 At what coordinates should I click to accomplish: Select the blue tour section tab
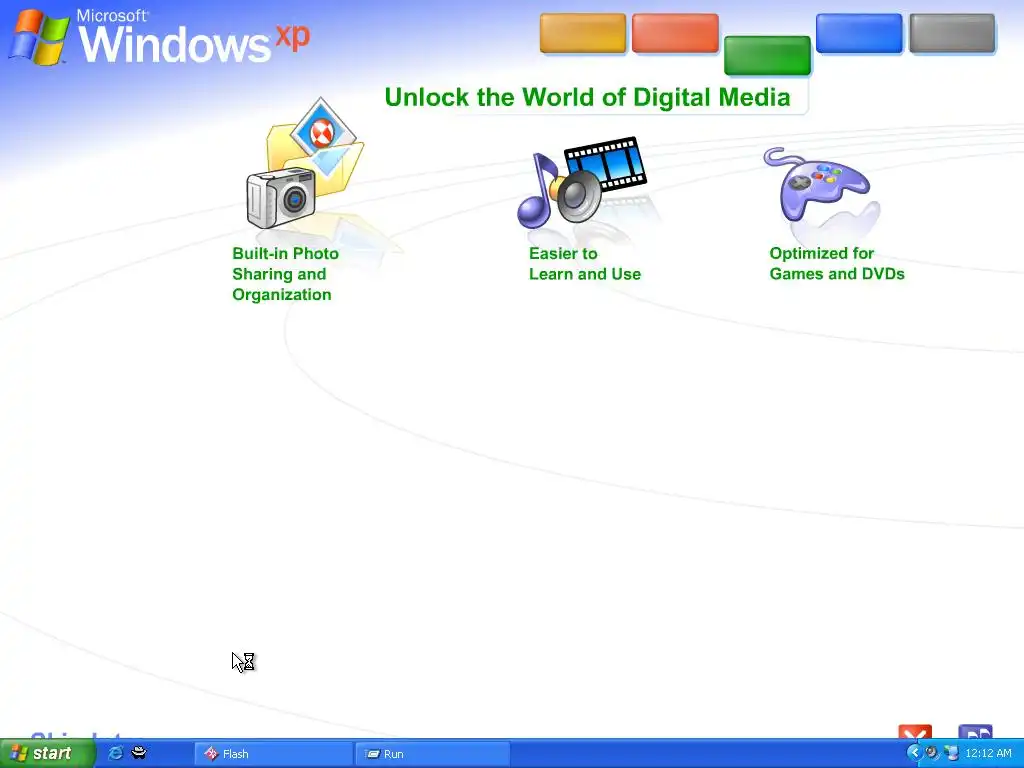[859, 33]
